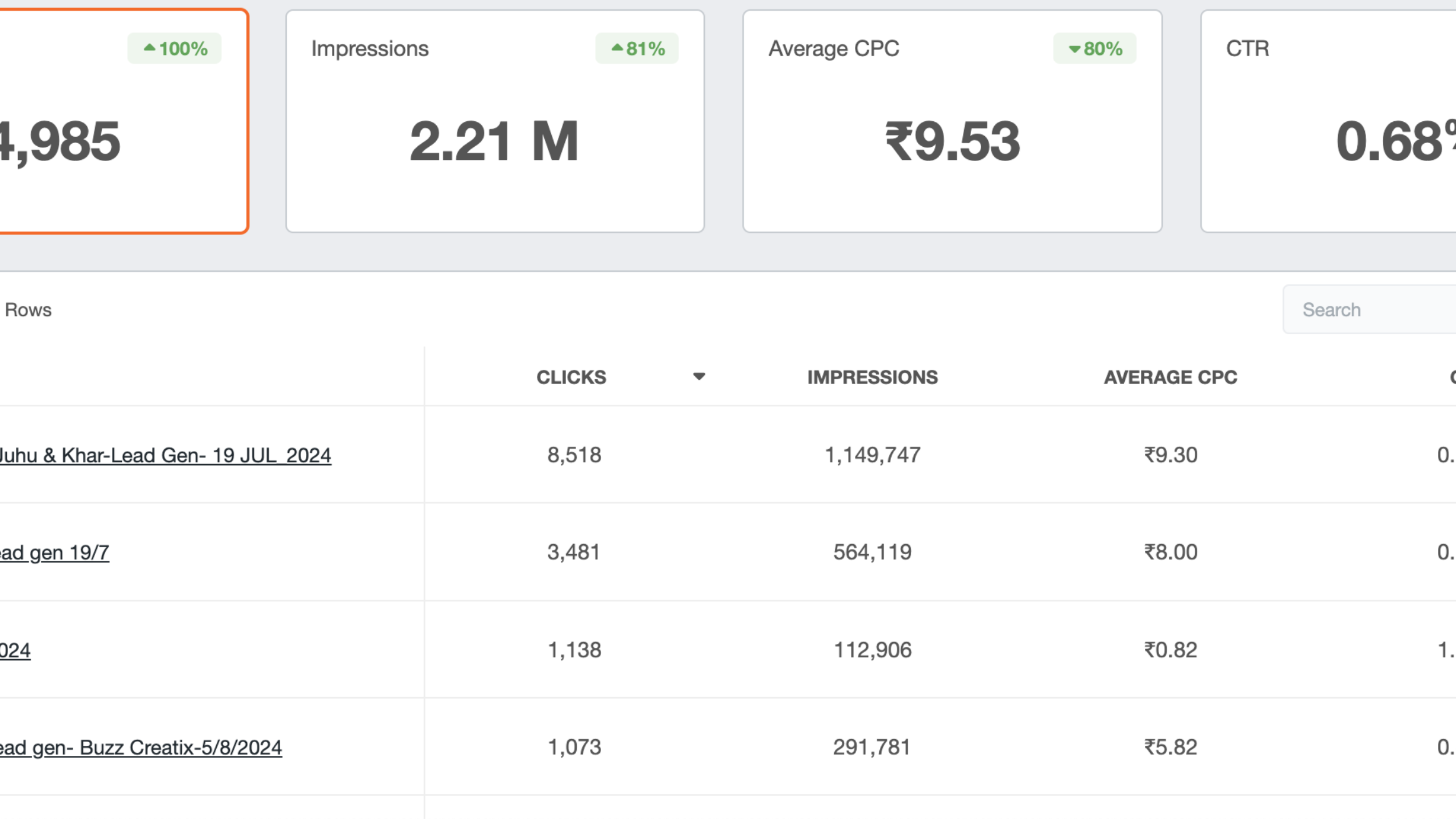
Task: Click the 564,119 impressions cell
Action: pyautogui.click(x=872, y=552)
